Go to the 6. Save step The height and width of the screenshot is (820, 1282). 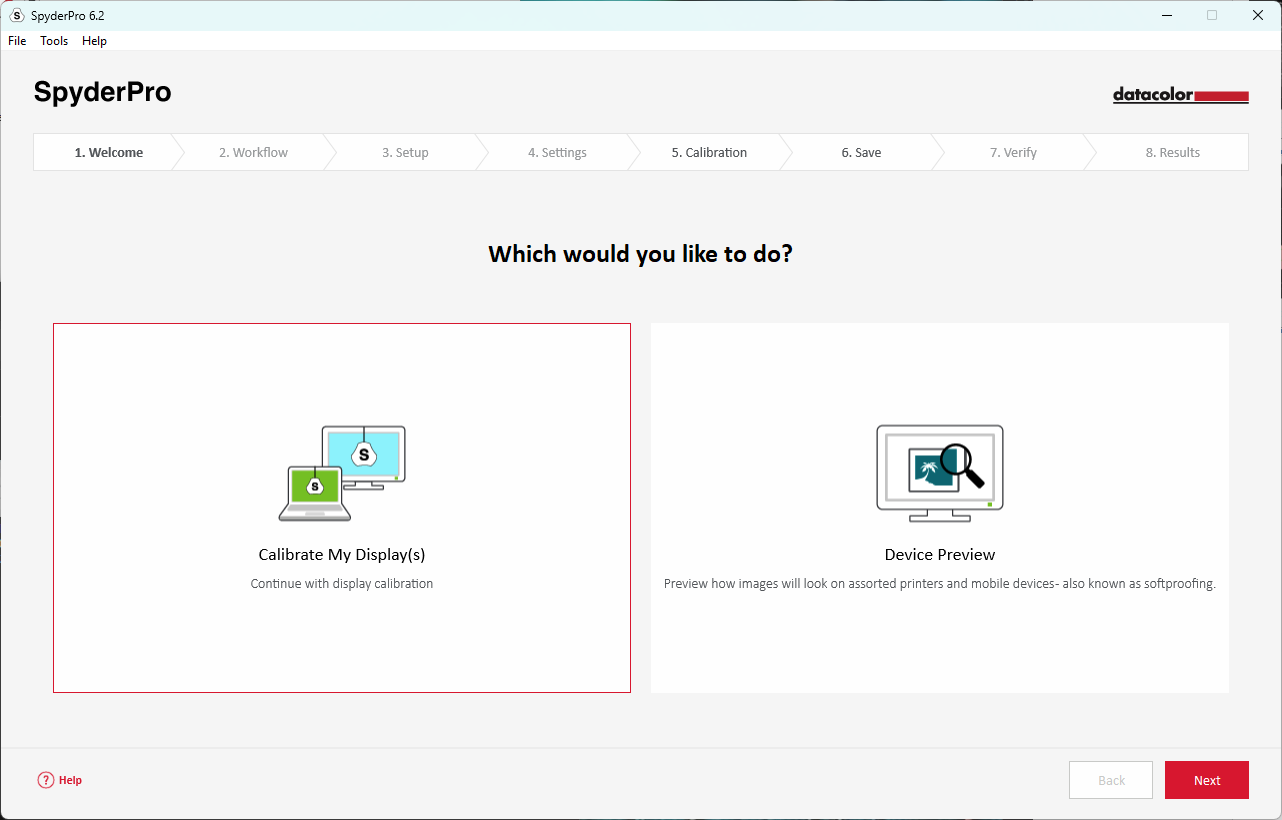pos(861,153)
